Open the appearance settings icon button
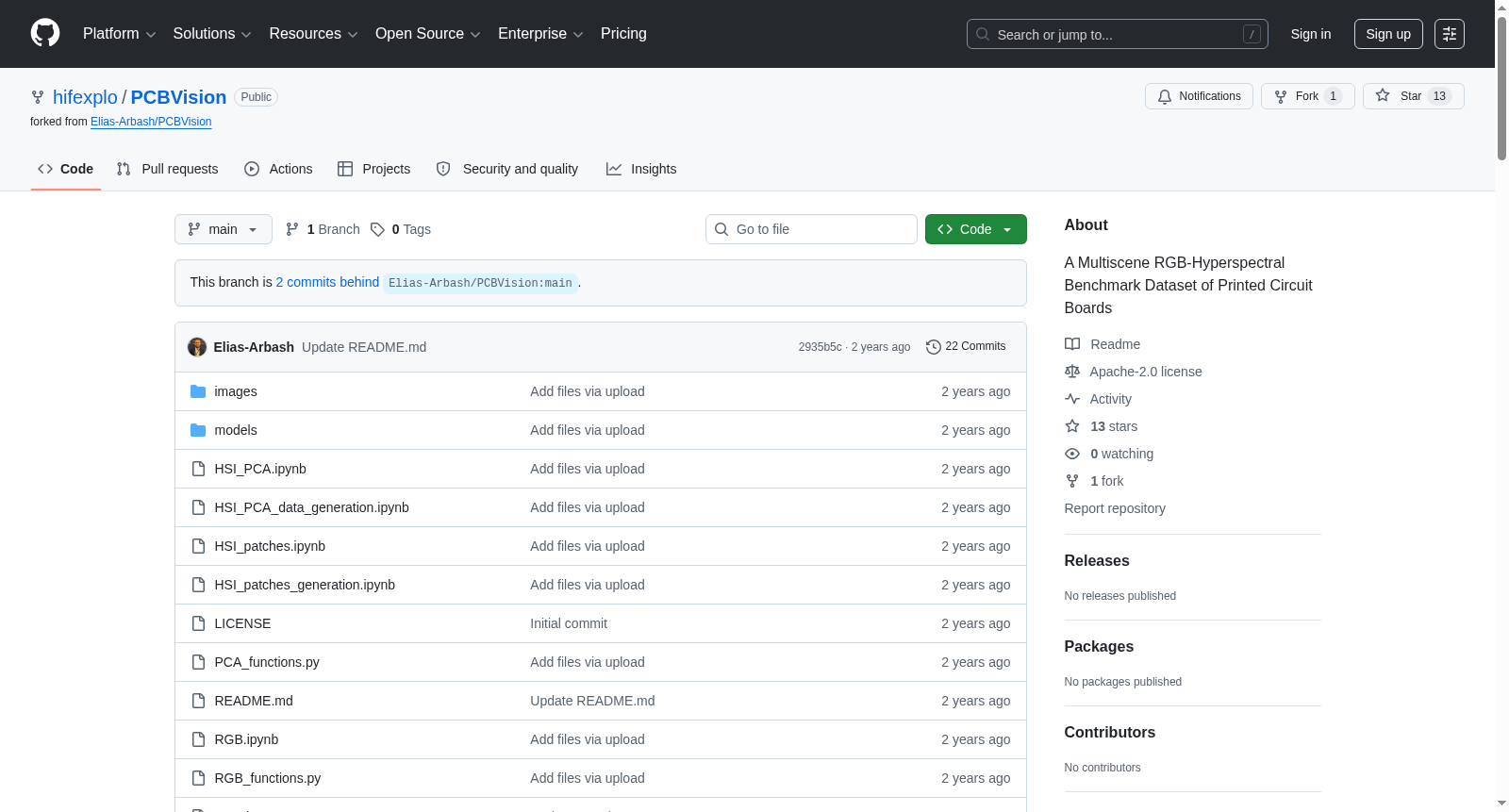This screenshot has width=1509, height=812. coord(1450,34)
